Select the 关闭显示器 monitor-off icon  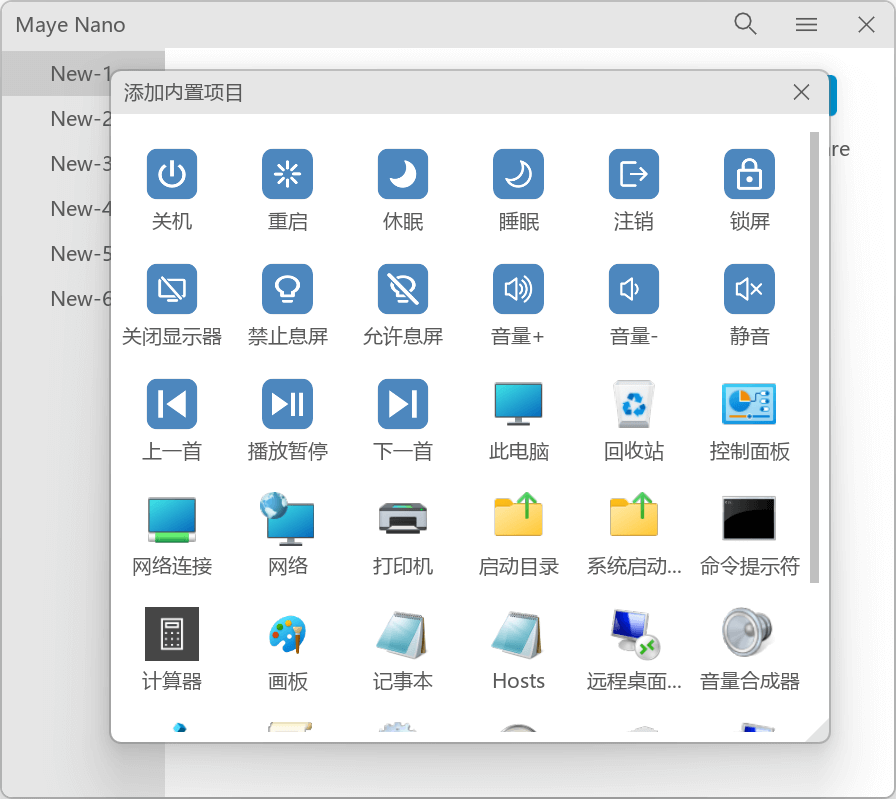point(172,290)
